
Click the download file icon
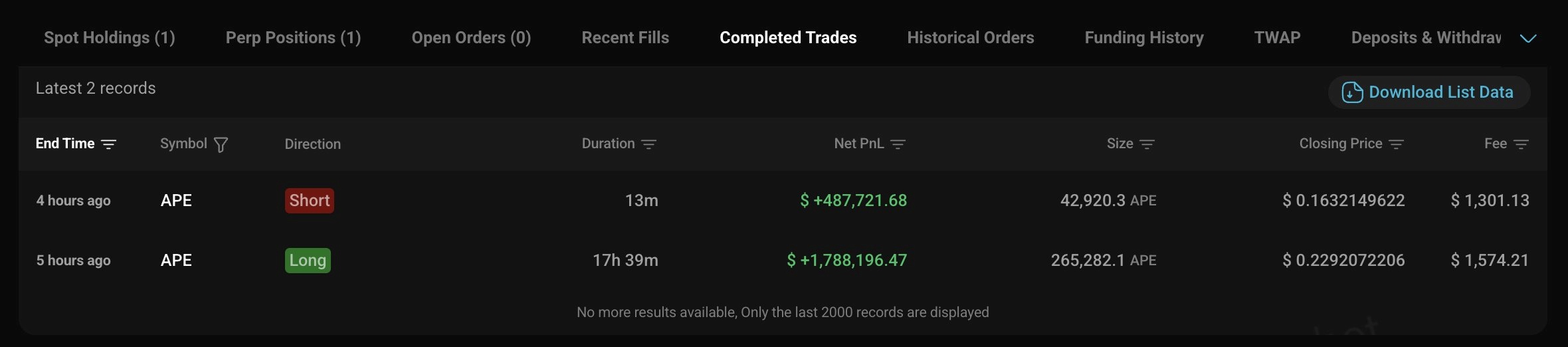[1351, 92]
